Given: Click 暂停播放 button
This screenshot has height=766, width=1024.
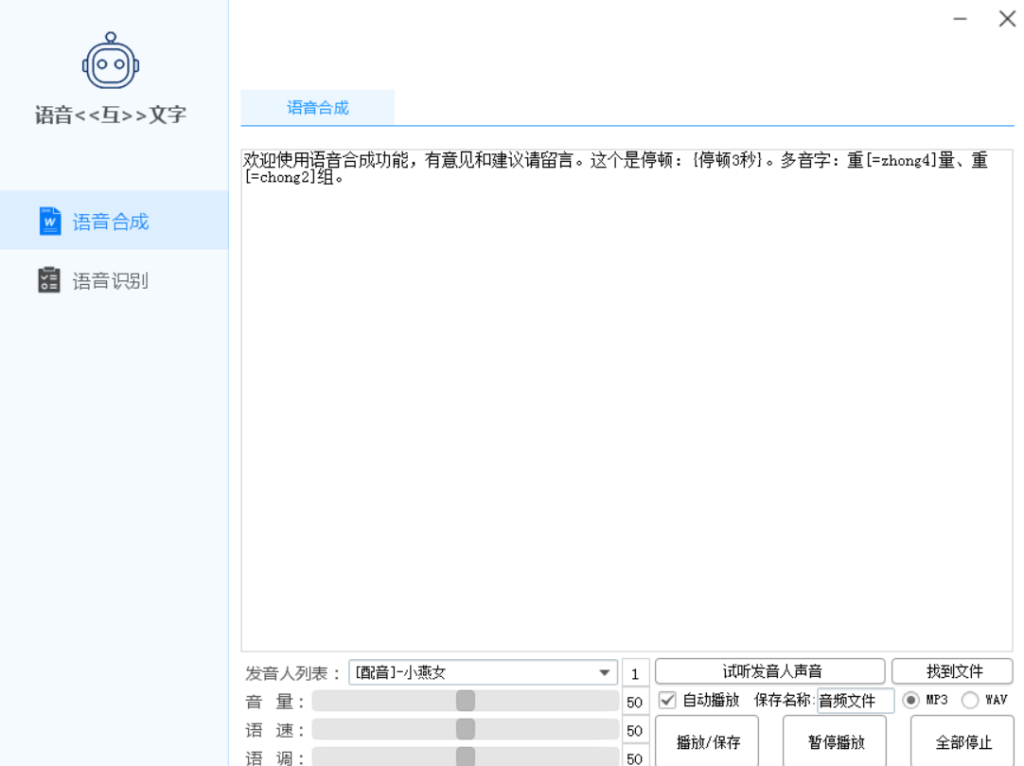Looking at the screenshot, I should point(835,741).
